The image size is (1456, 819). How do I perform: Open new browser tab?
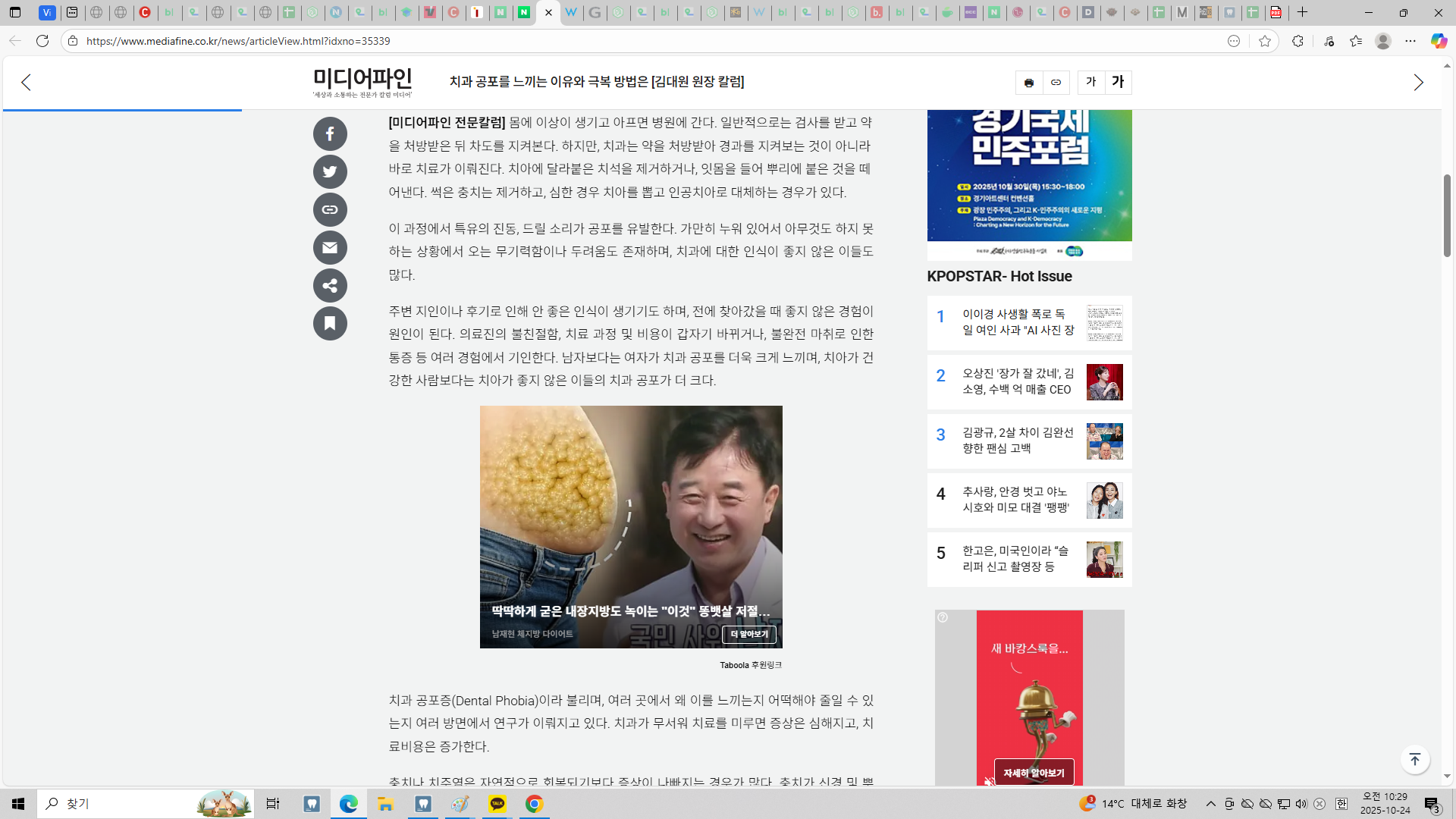point(1303,12)
